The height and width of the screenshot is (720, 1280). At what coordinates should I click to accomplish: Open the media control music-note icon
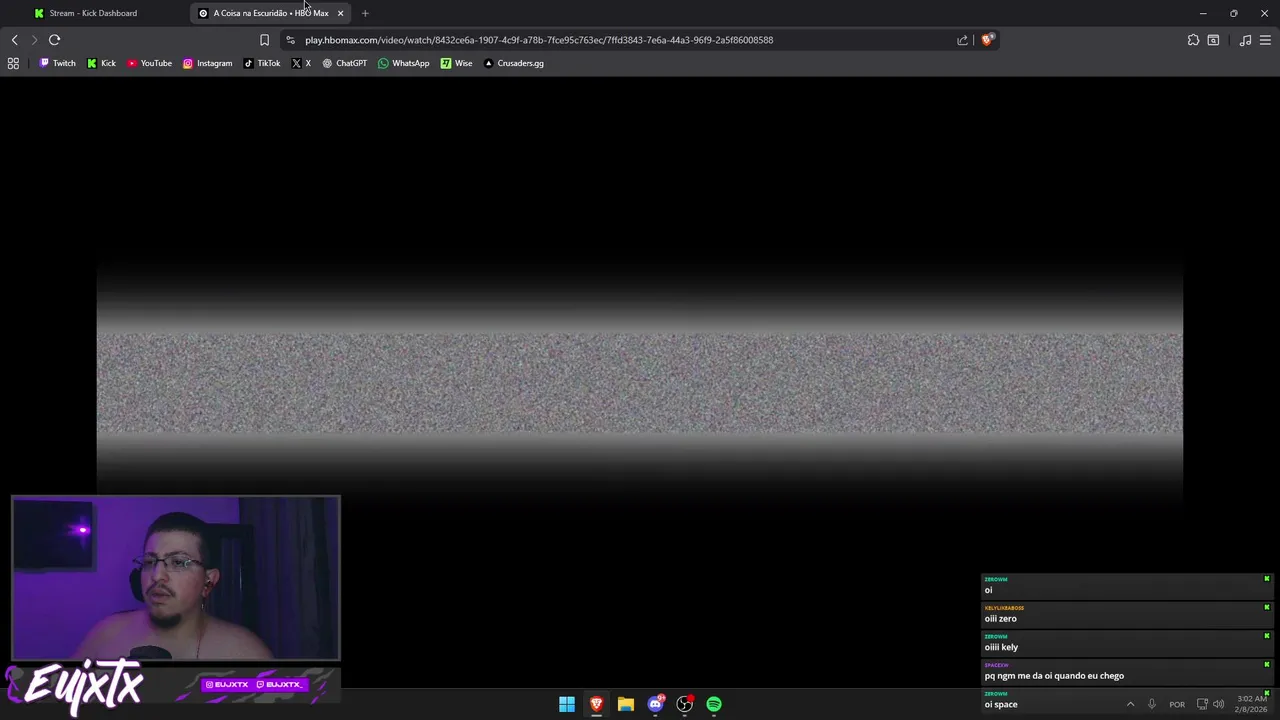[1245, 40]
